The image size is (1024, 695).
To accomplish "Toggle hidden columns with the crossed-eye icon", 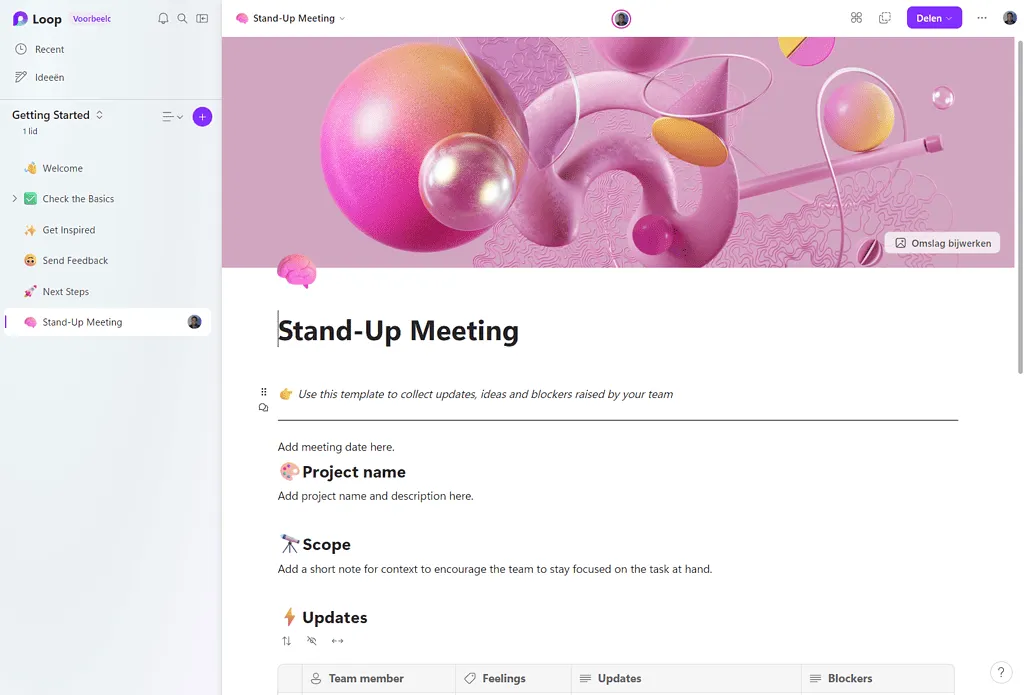I will (312, 641).
